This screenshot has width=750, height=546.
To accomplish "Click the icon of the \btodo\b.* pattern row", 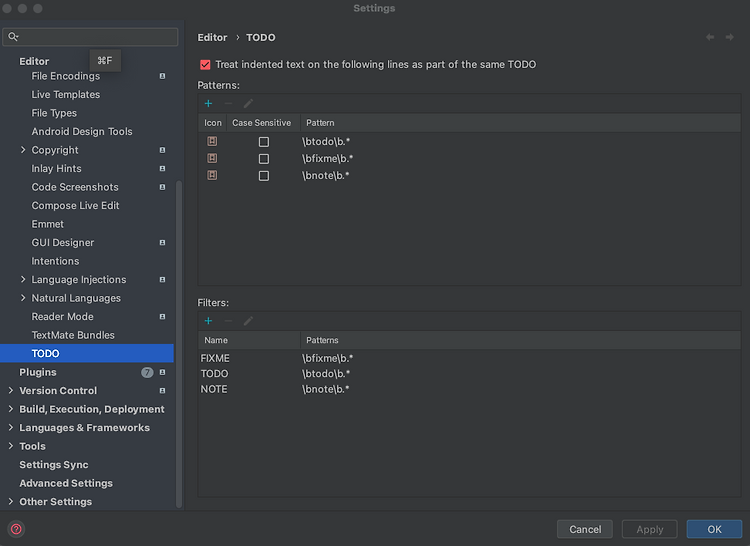I will [212, 141].
